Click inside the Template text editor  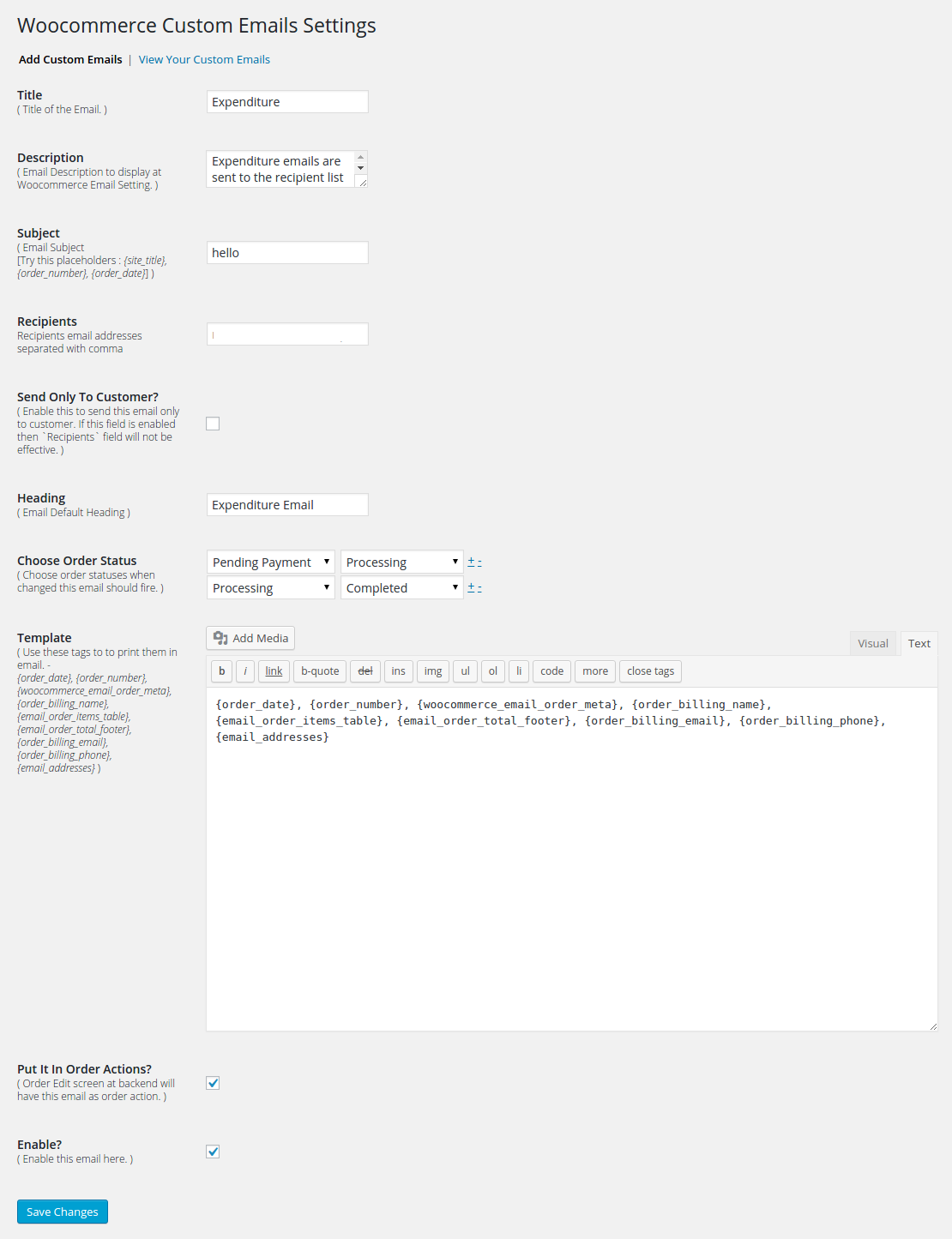[x=571, y=859]
